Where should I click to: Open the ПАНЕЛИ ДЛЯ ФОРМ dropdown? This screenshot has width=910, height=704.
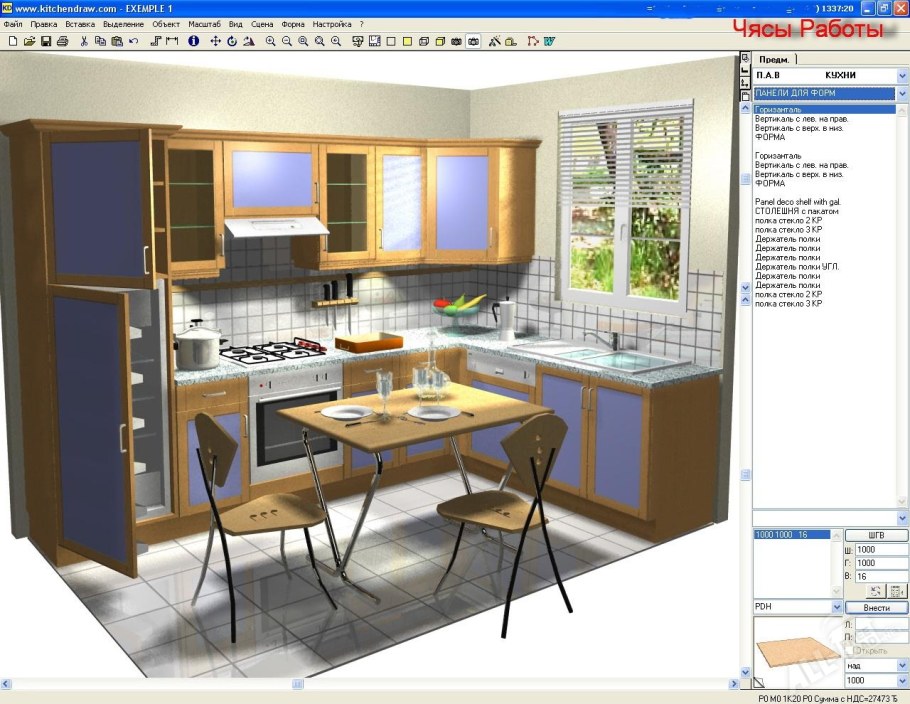click(902, 92)
